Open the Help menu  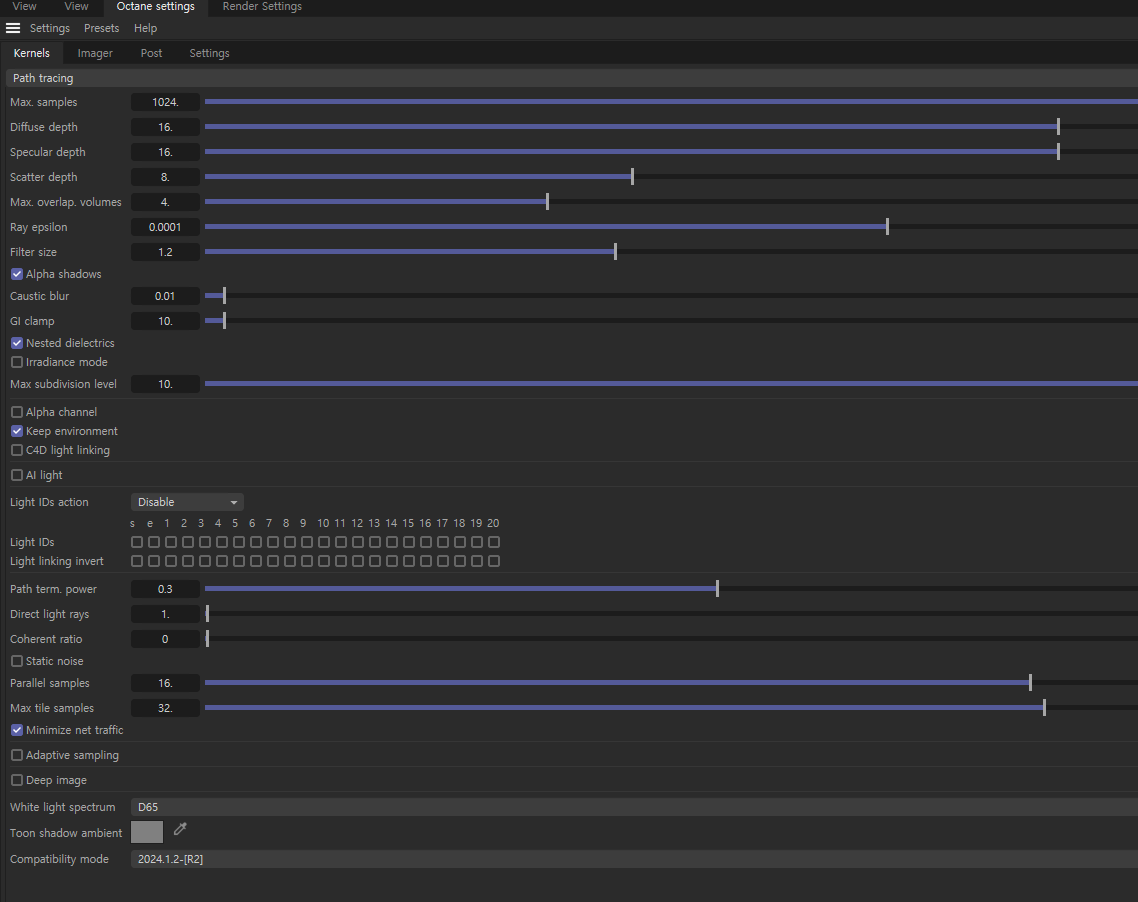pos(145,28)
